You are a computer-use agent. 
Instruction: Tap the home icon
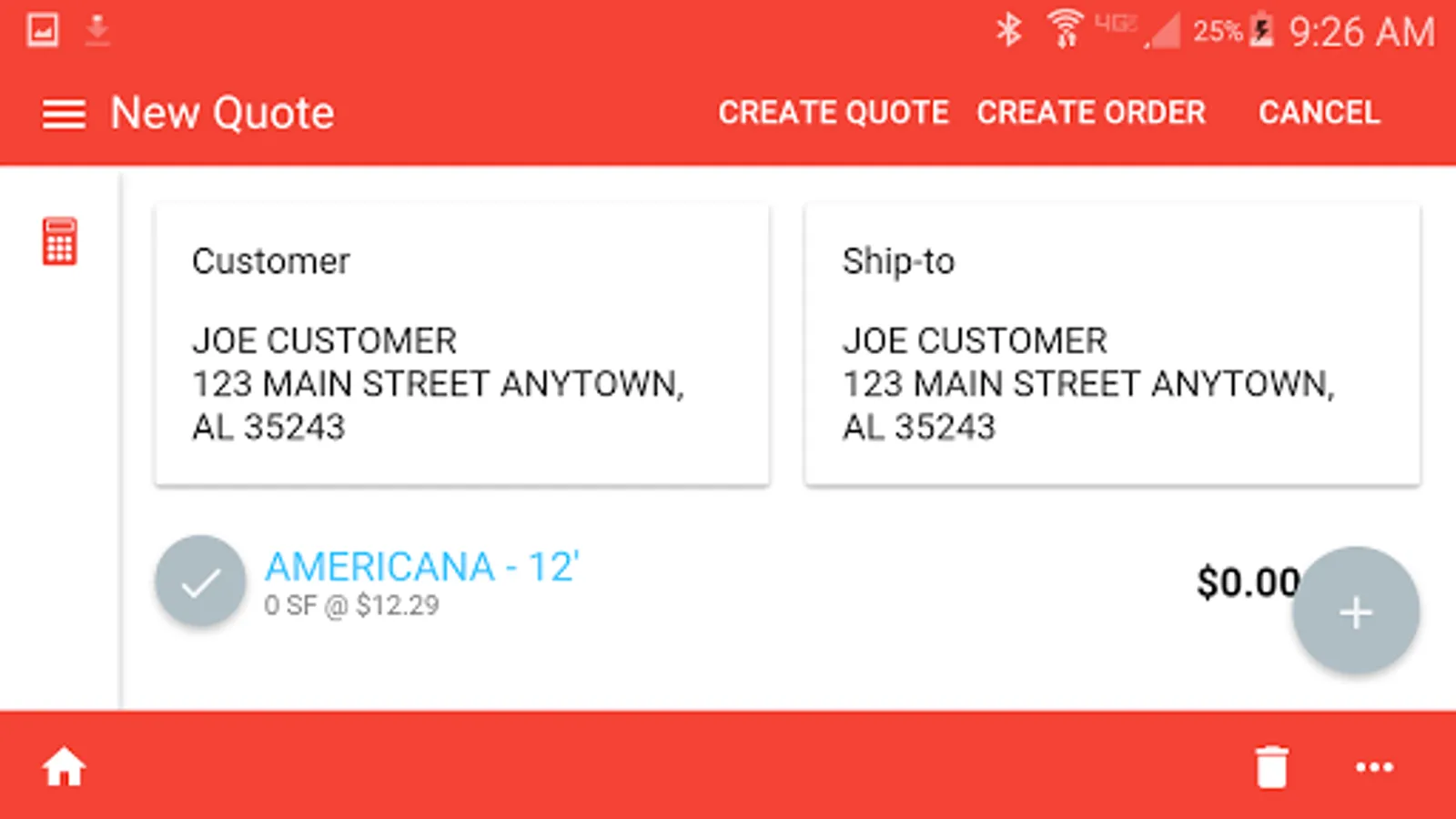click(64, 767)
